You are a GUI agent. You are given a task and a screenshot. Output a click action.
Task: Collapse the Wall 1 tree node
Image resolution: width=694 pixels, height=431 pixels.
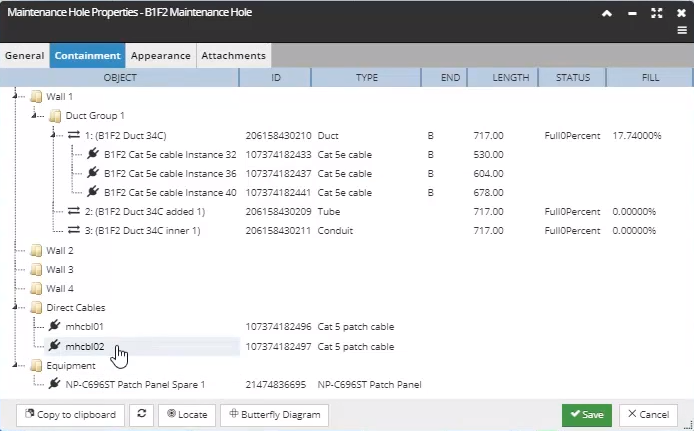(x=15, y=96)
